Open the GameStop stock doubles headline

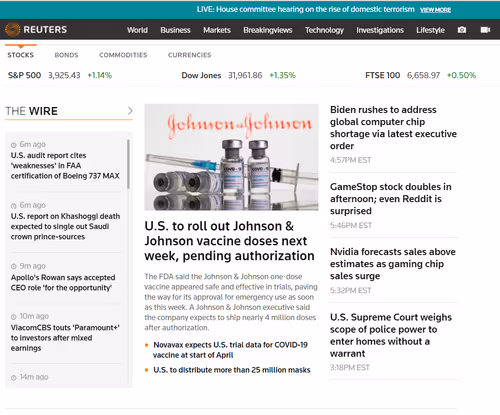391,199
